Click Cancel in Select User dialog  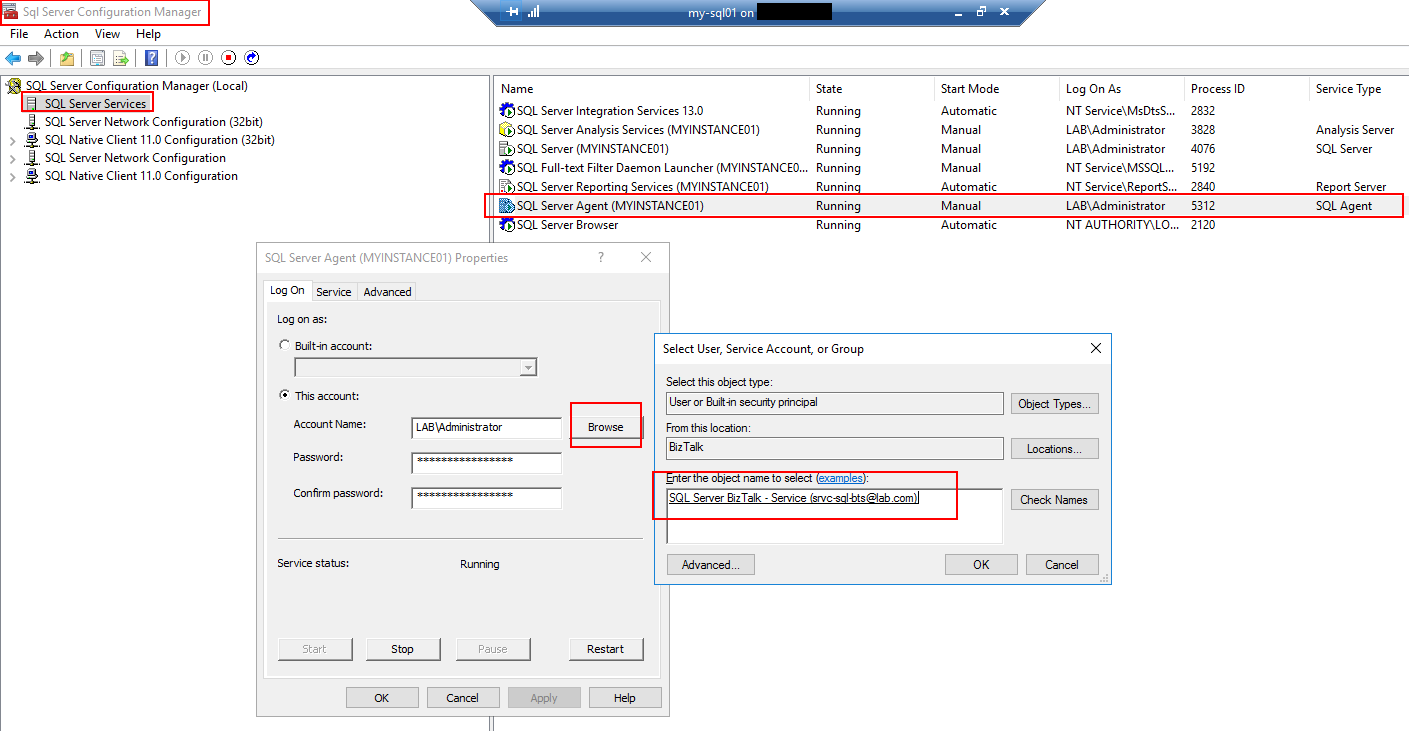(x=1062, y=565)
